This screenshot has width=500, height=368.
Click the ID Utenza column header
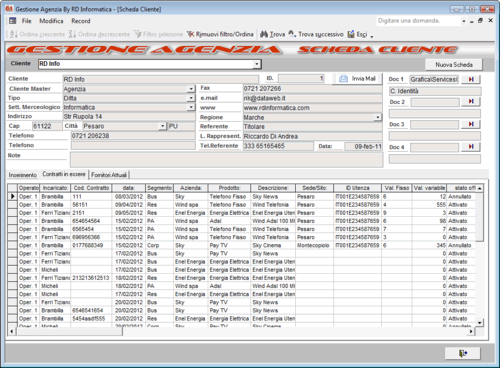[x=357, y=188]
